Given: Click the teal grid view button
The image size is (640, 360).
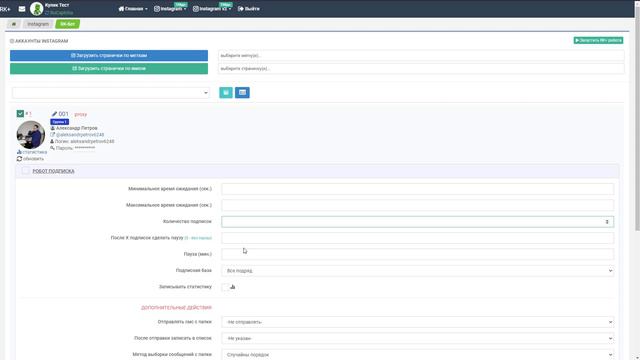Looking at the screenshot, I should (x=226, y=93).
